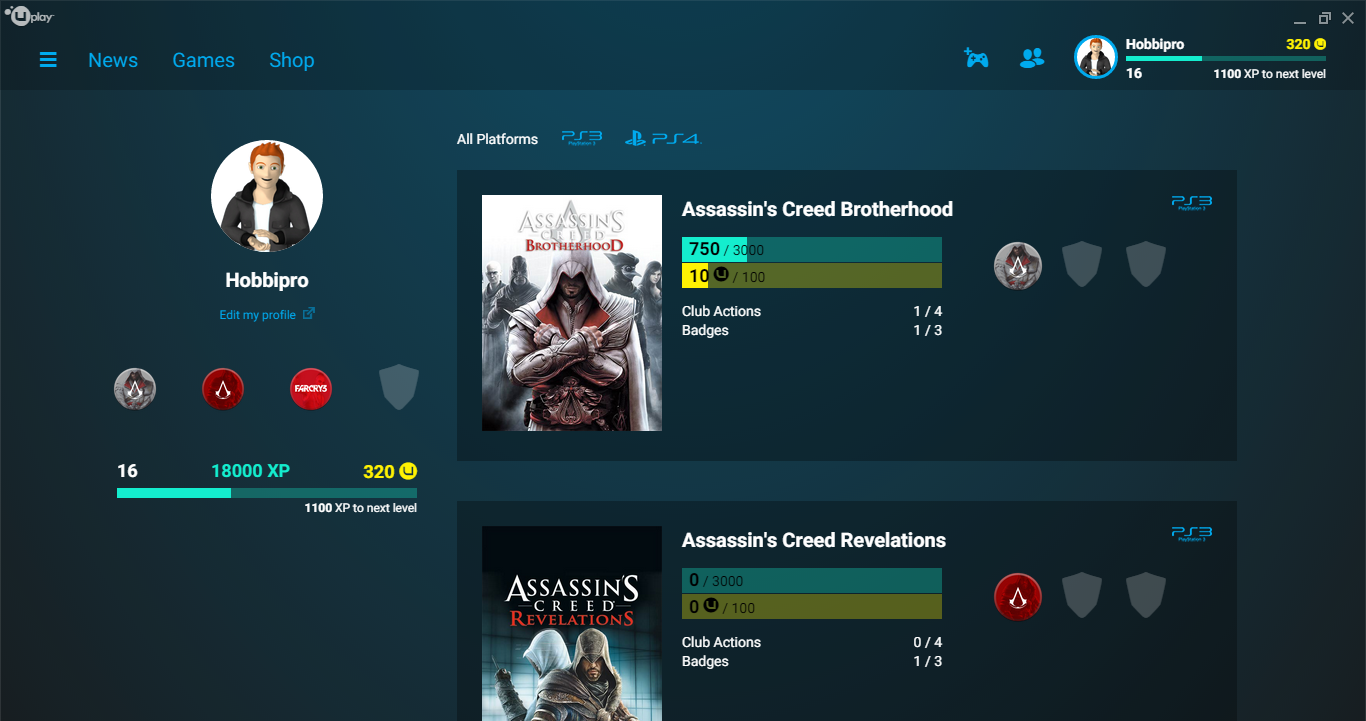Select the All Platforms filter
1366x721 pixels.
click(497, 139)
